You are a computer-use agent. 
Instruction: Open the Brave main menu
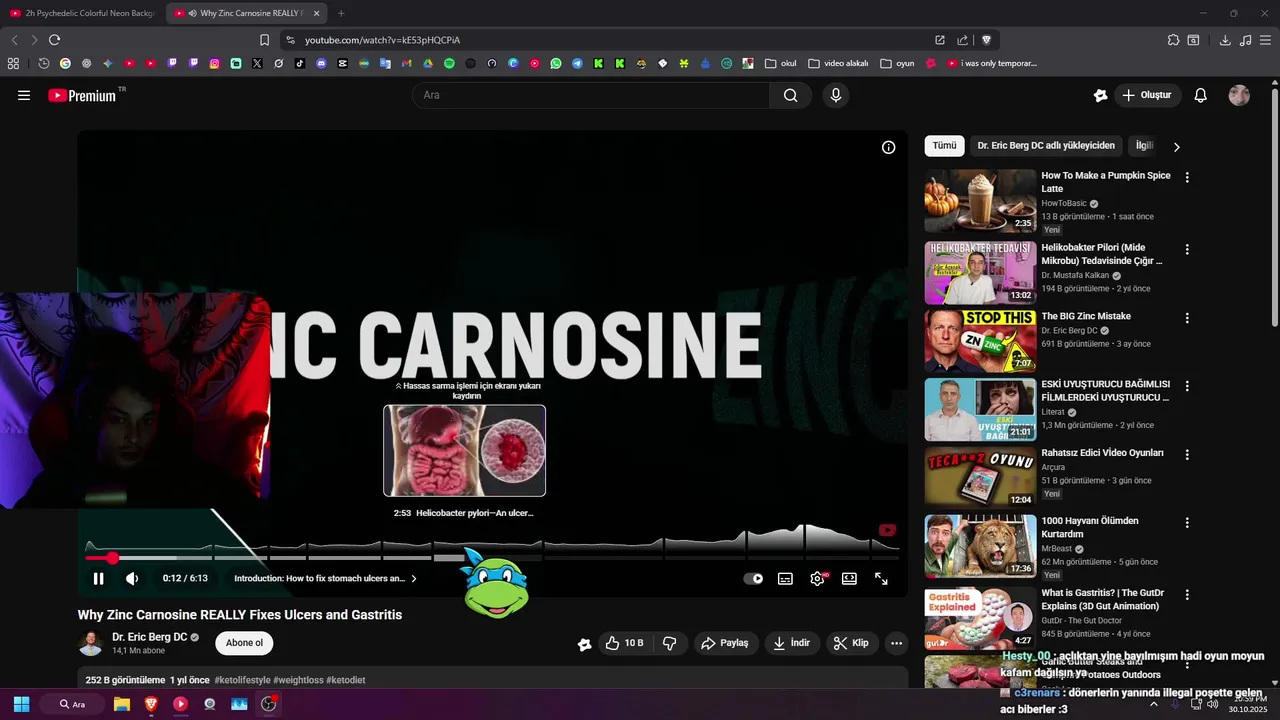pyautogui.click(x=1266, y=40)
